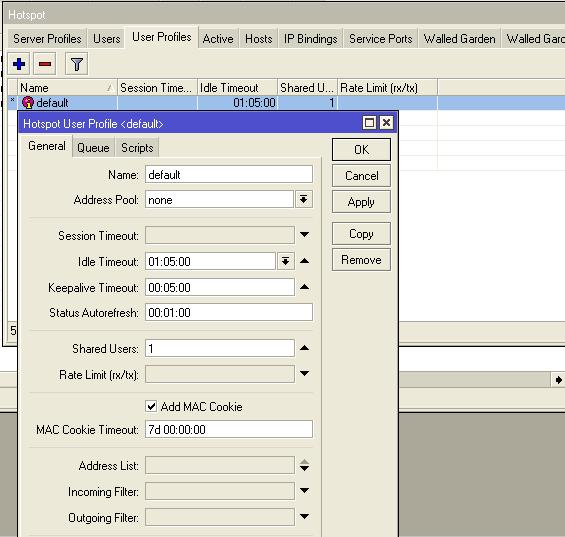Expand the Incoming Filter field
The height and width of the screenshot is (537, 565).
(304, 490)
